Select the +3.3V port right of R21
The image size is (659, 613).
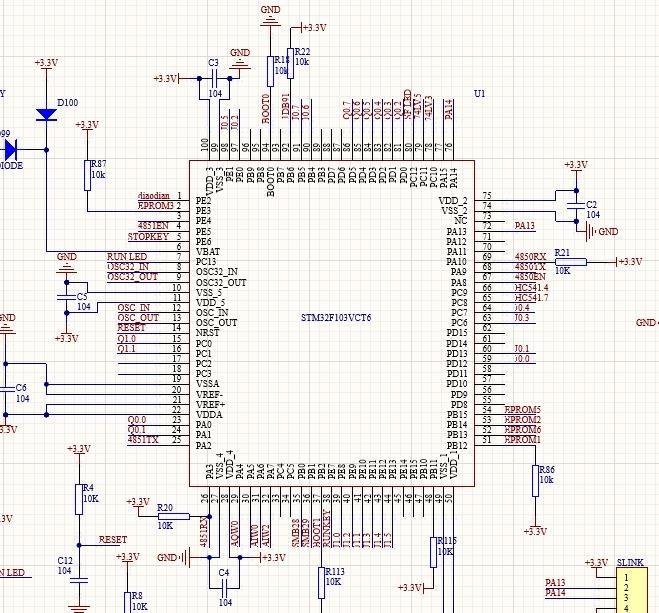[629, 262]
